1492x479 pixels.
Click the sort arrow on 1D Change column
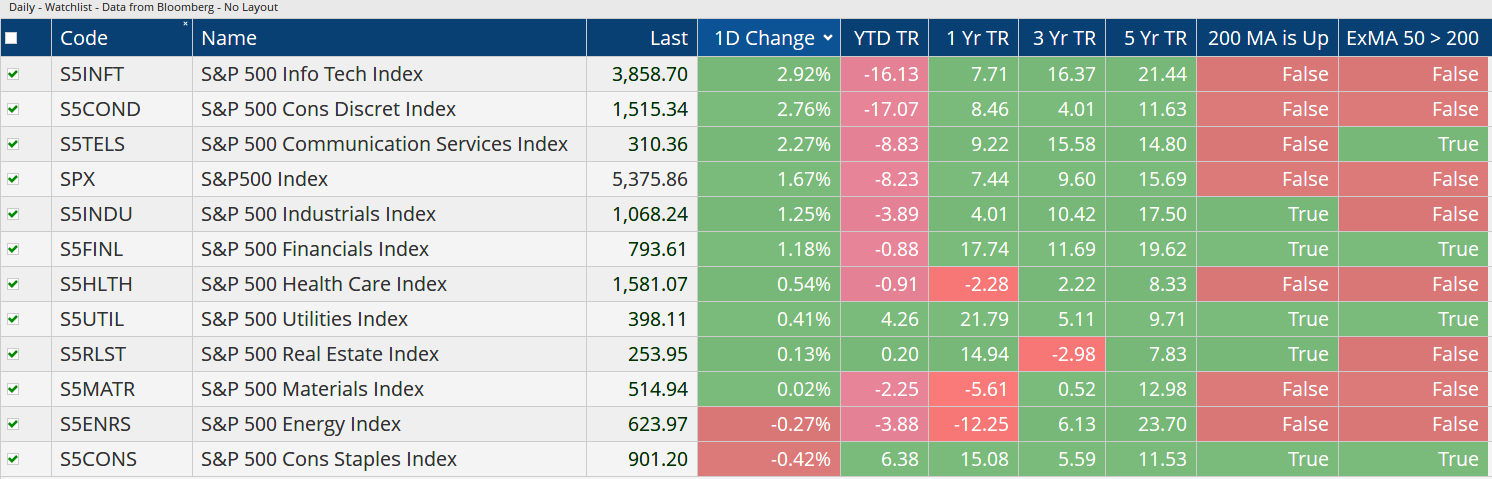tap(827, 39)
